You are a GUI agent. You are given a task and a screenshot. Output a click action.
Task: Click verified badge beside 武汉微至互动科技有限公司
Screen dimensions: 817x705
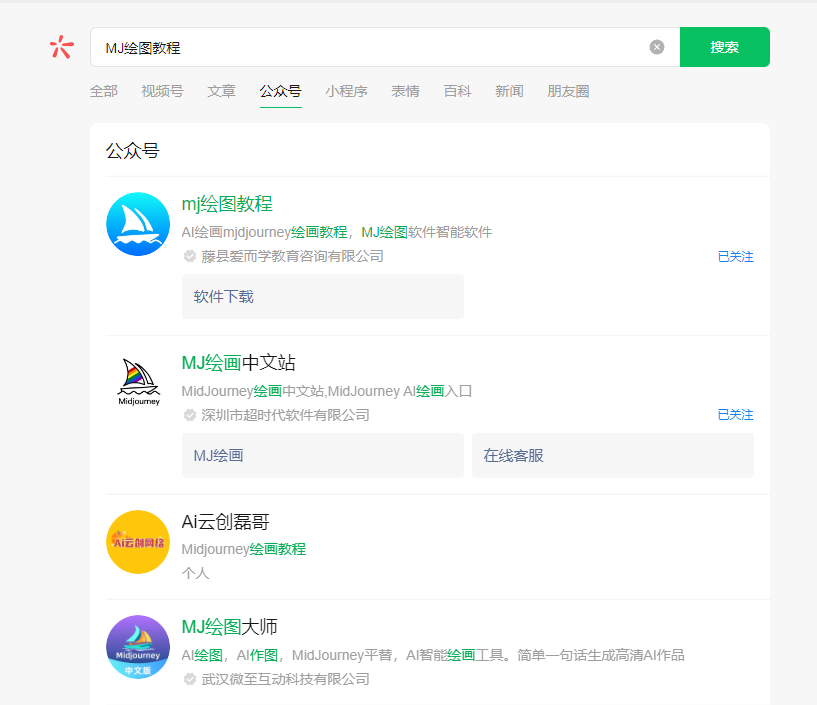190,679
